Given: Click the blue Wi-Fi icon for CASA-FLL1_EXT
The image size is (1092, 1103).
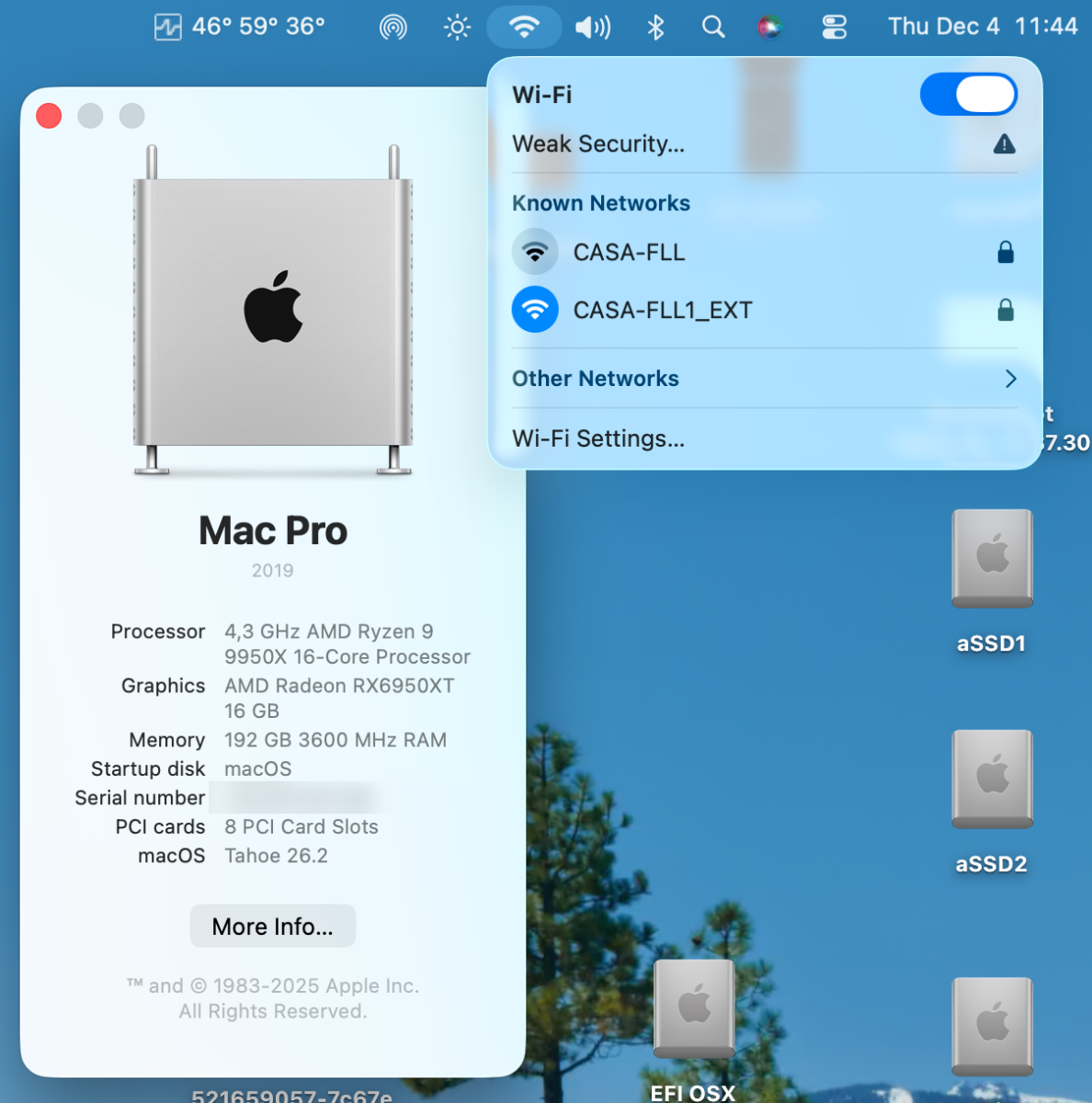Looking at the screenshot, I should (535, 310).
